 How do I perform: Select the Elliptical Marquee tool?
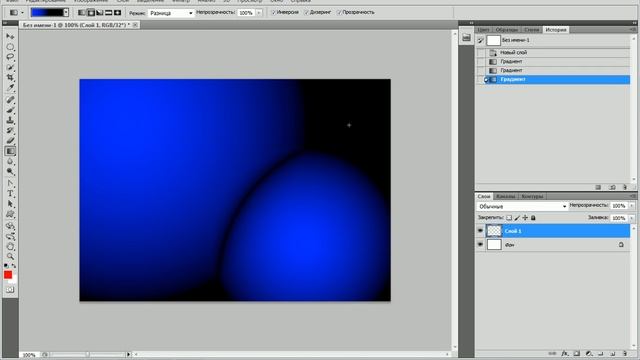pyautogui.click(x=10, y=47)
